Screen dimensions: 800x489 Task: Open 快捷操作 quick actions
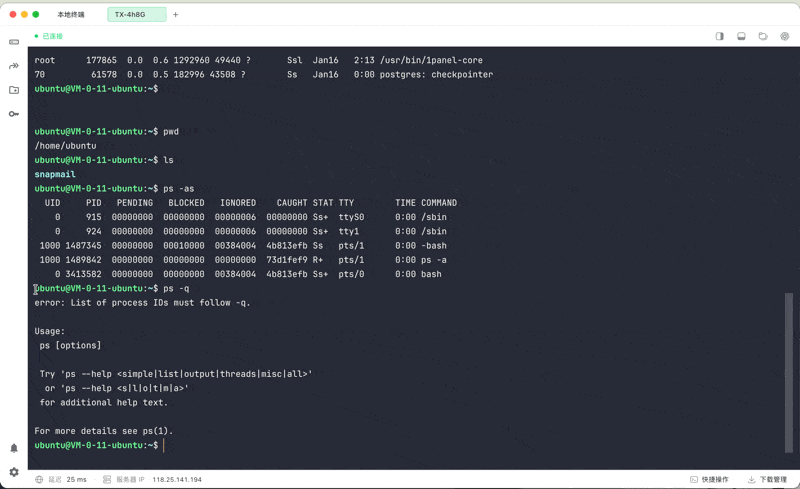pos(709,479)
